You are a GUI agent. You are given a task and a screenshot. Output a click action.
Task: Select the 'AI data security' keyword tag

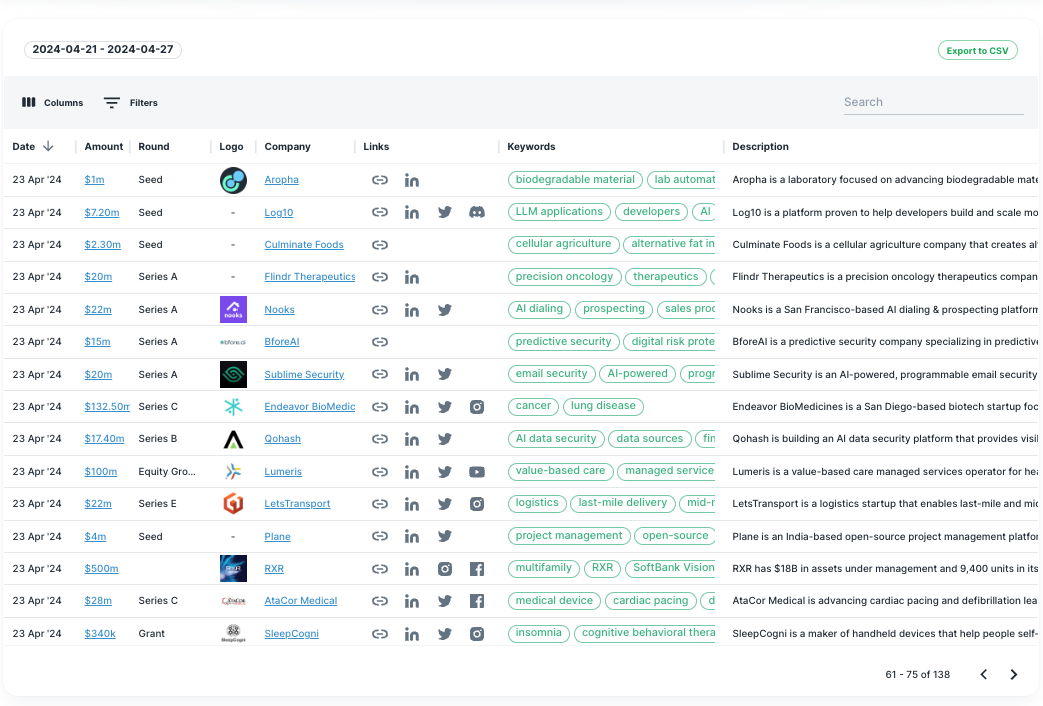556,439
